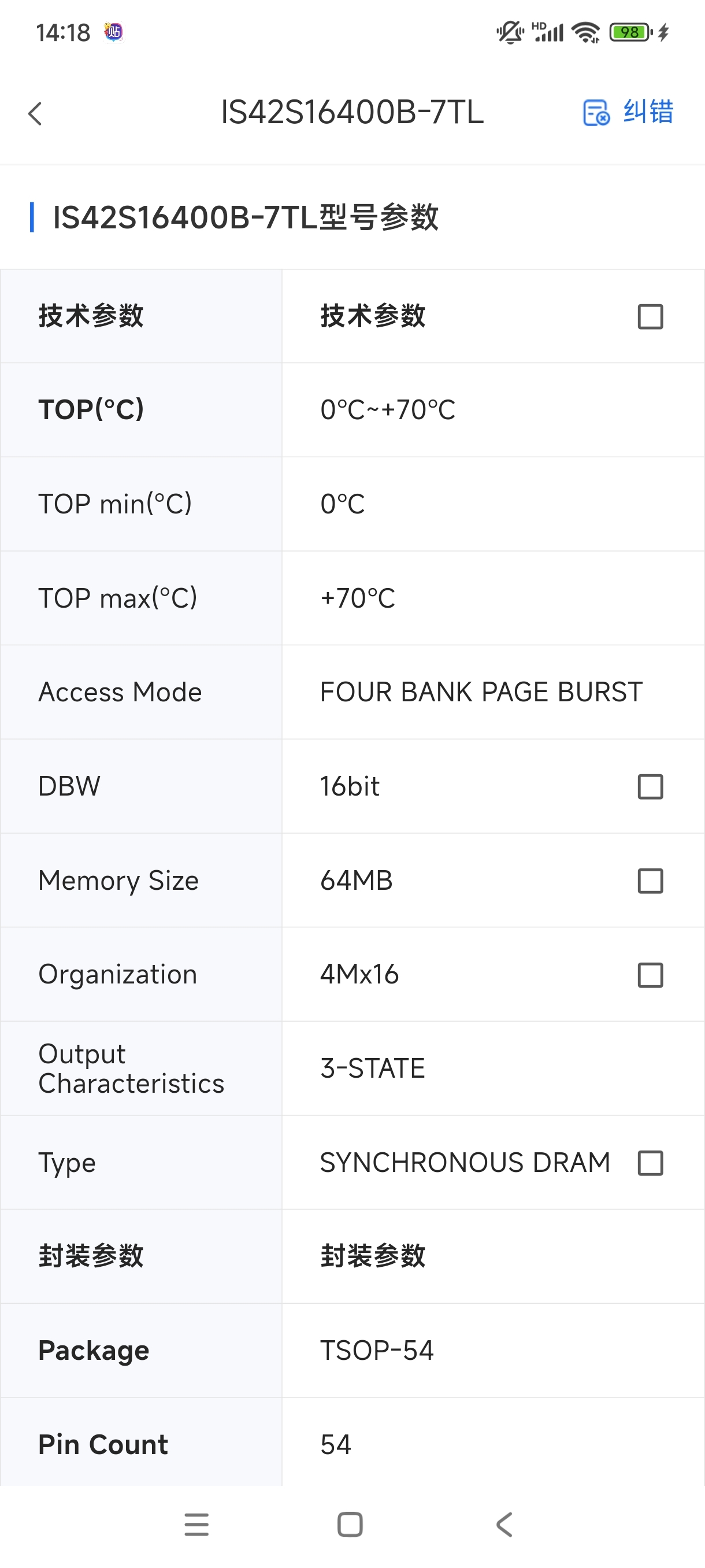705x1568 pixels.
Task: Tap the 纠错 correction link
Action: coord(648,112)
